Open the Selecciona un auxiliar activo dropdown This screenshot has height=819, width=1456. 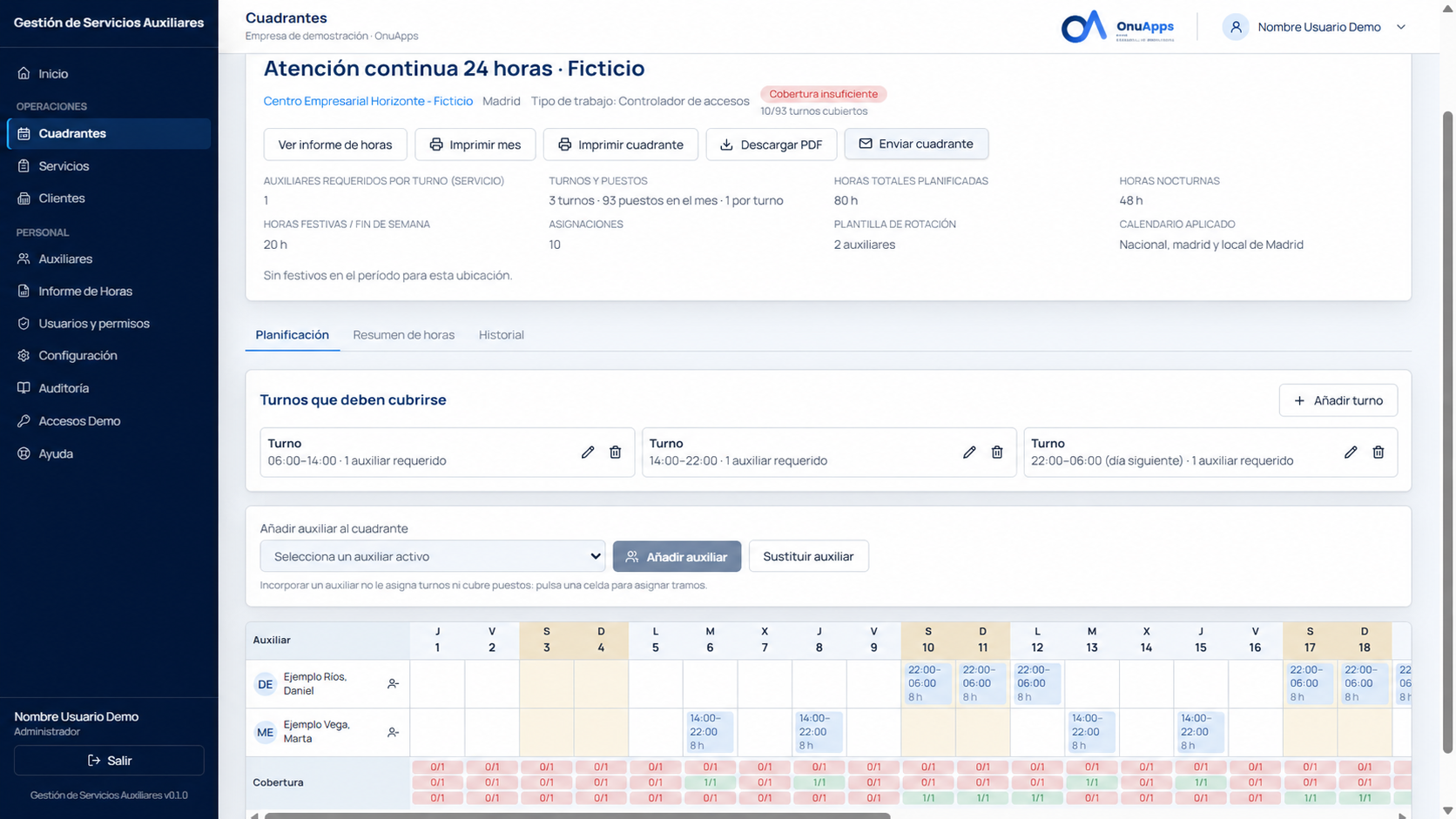[433, 556]
